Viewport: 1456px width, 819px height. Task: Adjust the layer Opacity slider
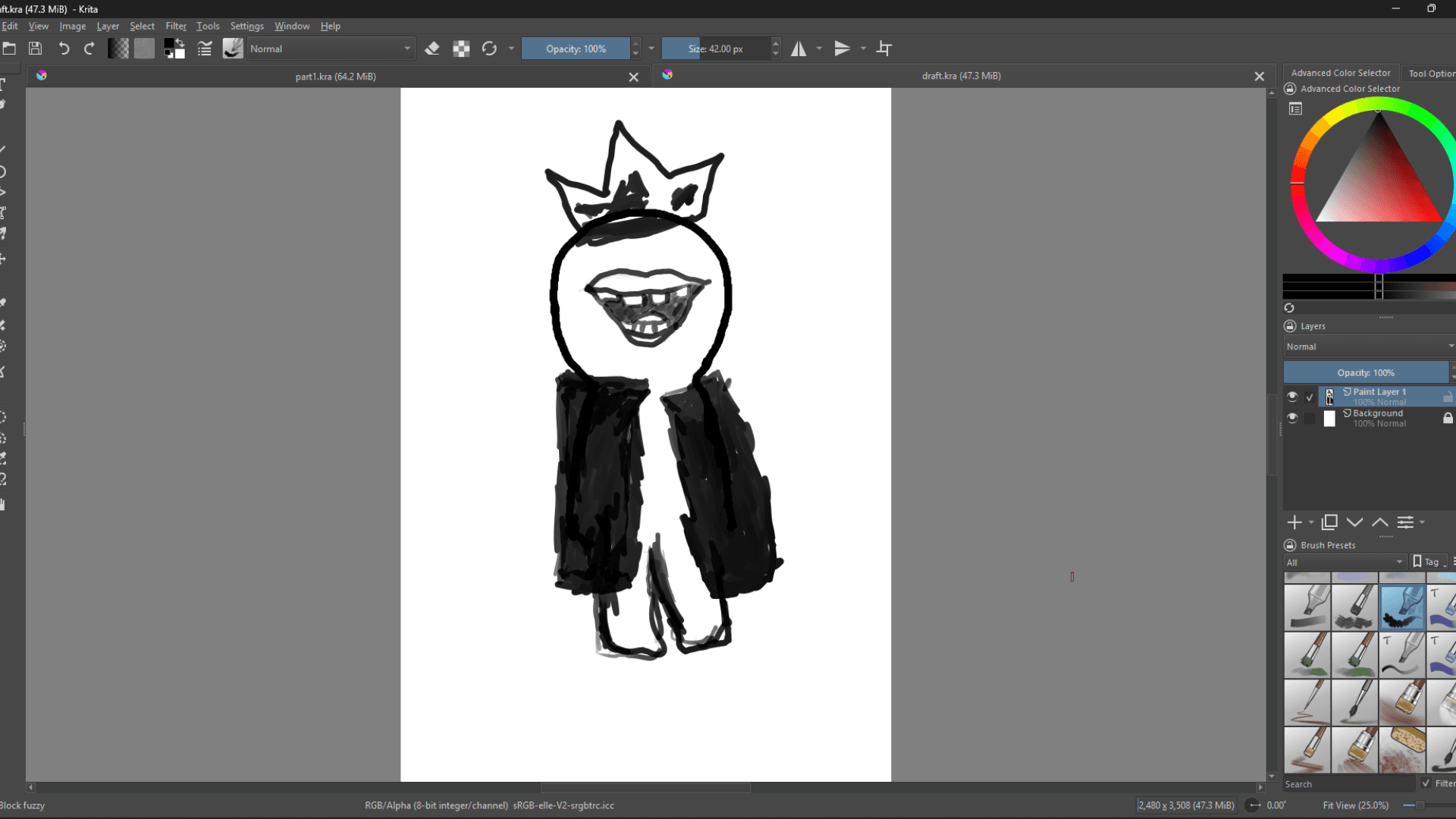coord(1366,372)
